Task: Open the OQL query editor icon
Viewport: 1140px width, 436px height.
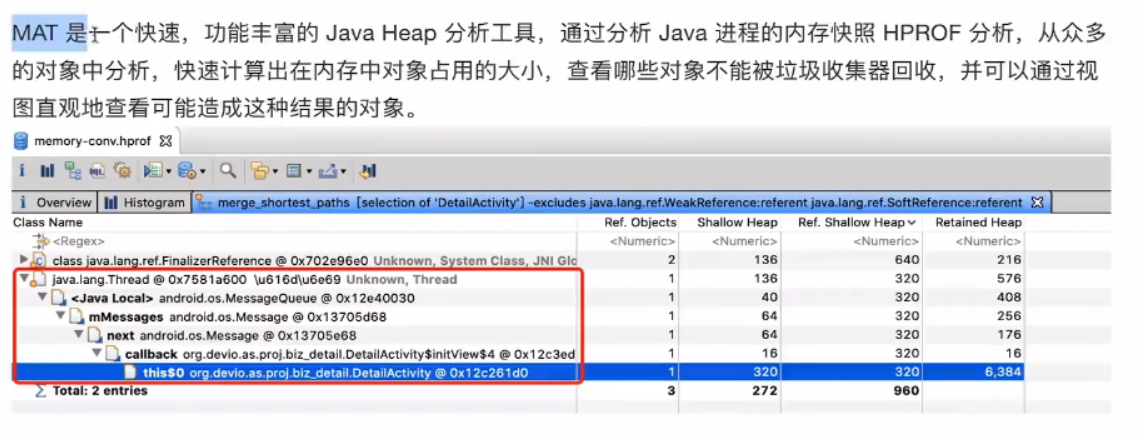Action: pos(97,171)
